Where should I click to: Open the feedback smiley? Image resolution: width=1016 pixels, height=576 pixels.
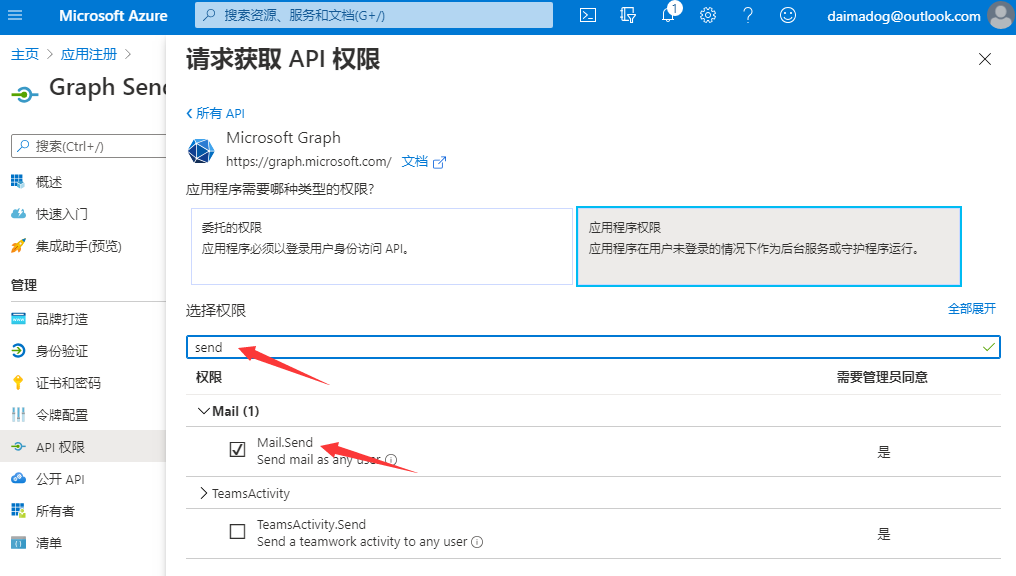coord(788,15)
